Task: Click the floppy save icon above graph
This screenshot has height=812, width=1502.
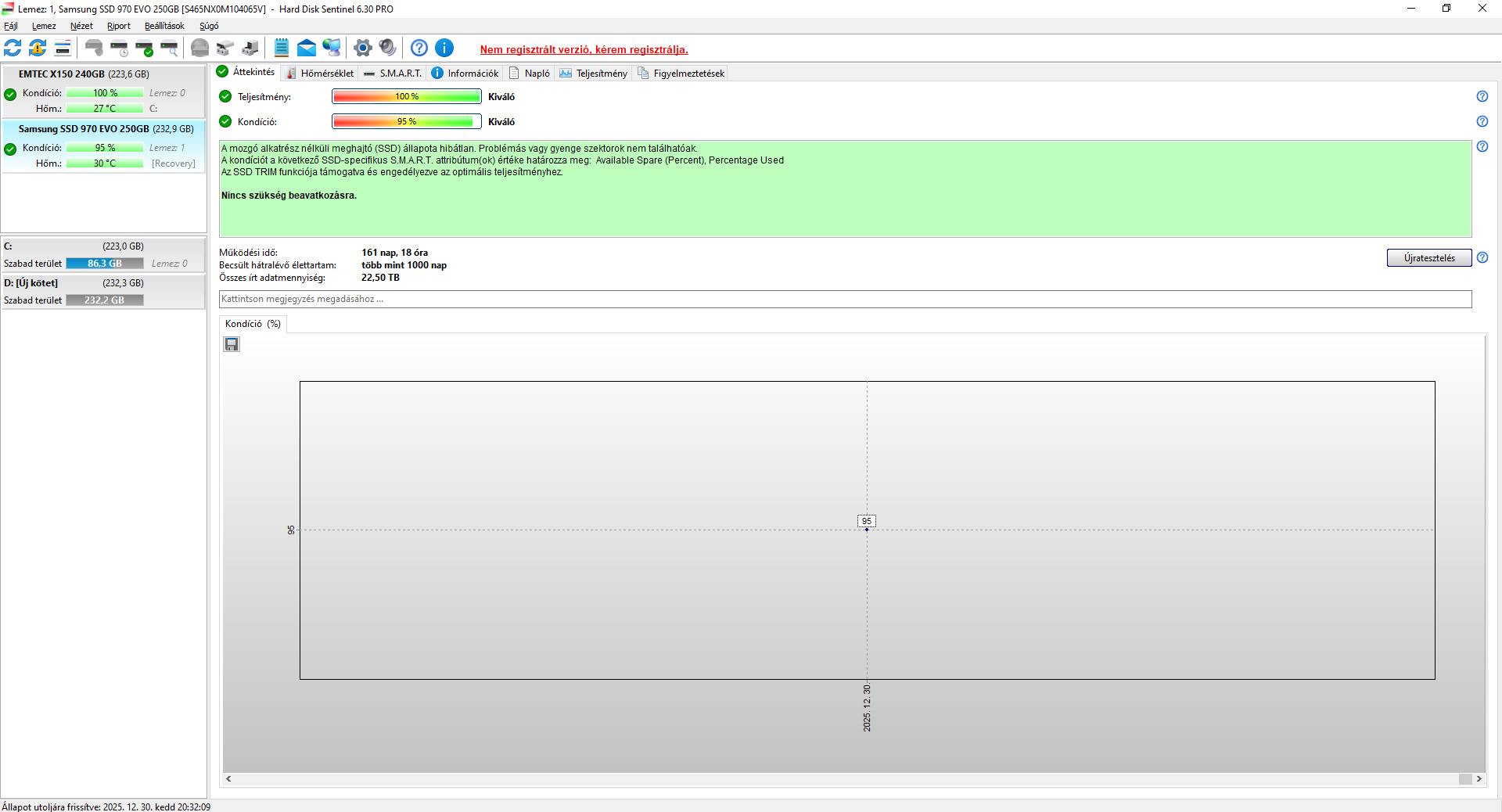Action: (232, 344)
